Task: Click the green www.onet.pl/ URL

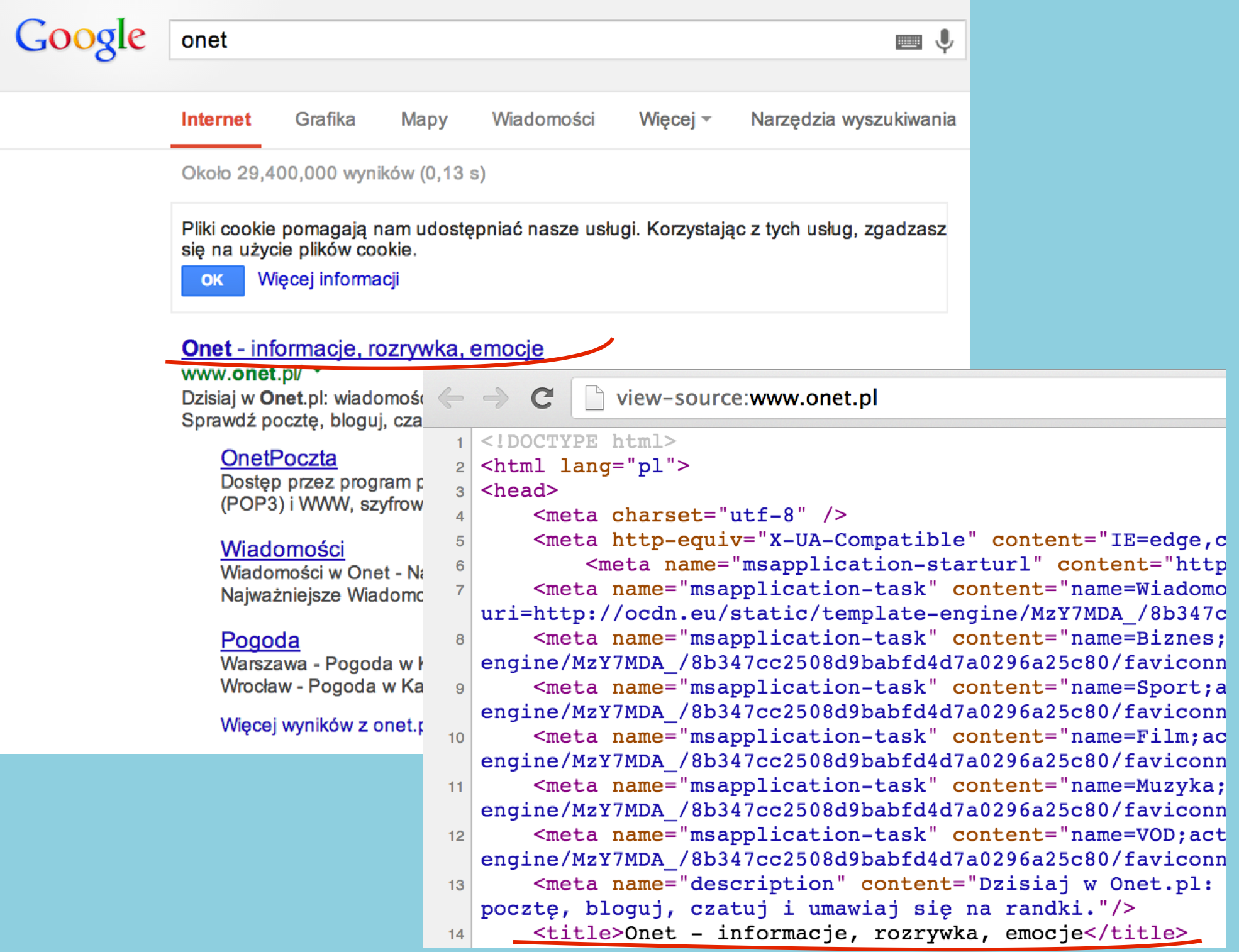Action: (242, 374)
